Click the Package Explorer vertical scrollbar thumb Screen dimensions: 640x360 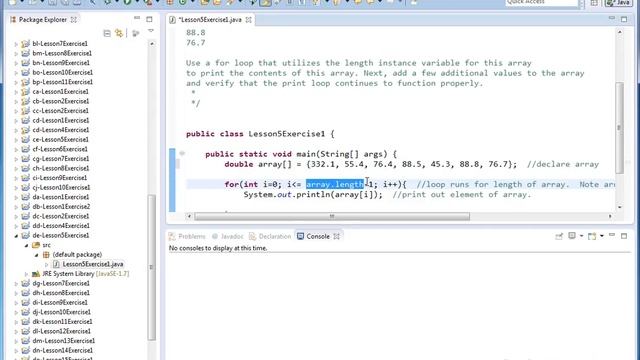[151, 267]
